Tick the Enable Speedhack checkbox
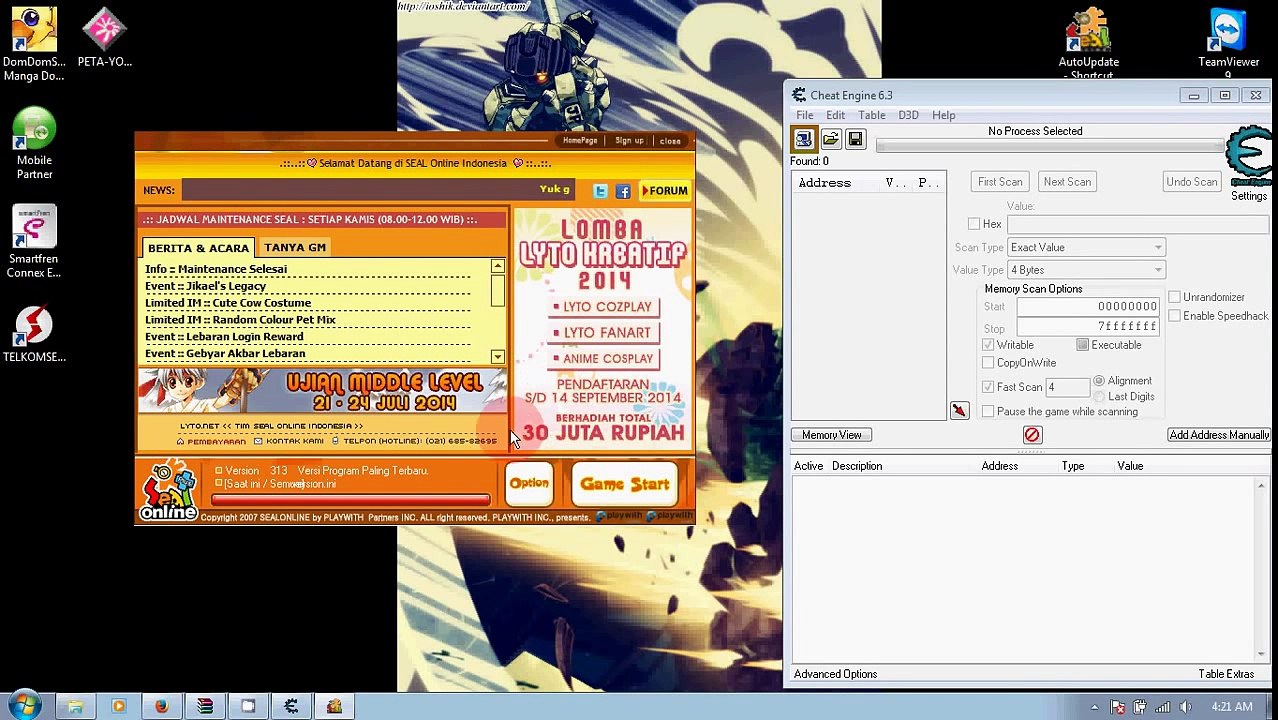Screen dimensions: 1278x720 (1174, 316)
